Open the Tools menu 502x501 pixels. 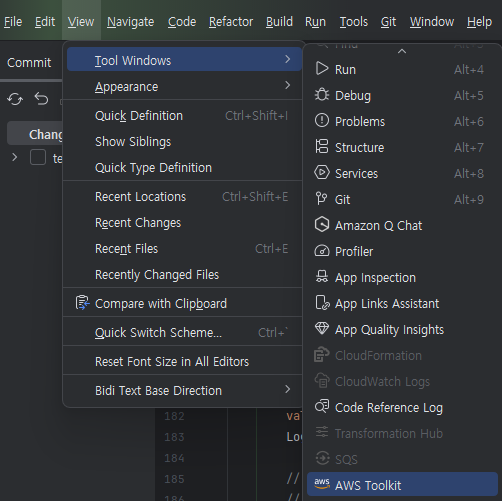click(354, 22)
